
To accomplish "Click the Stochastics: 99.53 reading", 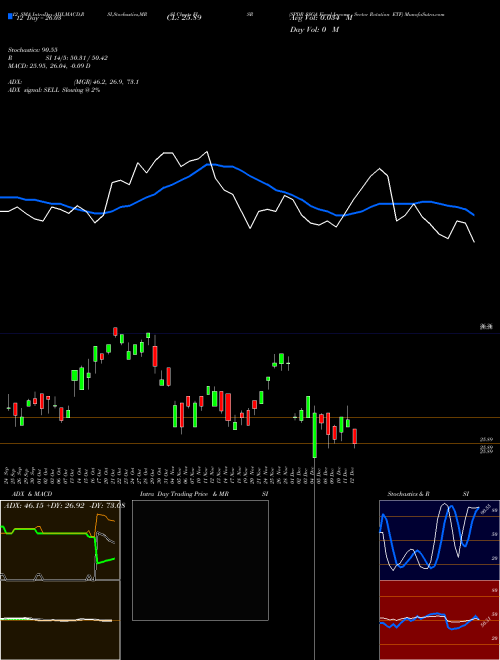I will pos(32,50).
